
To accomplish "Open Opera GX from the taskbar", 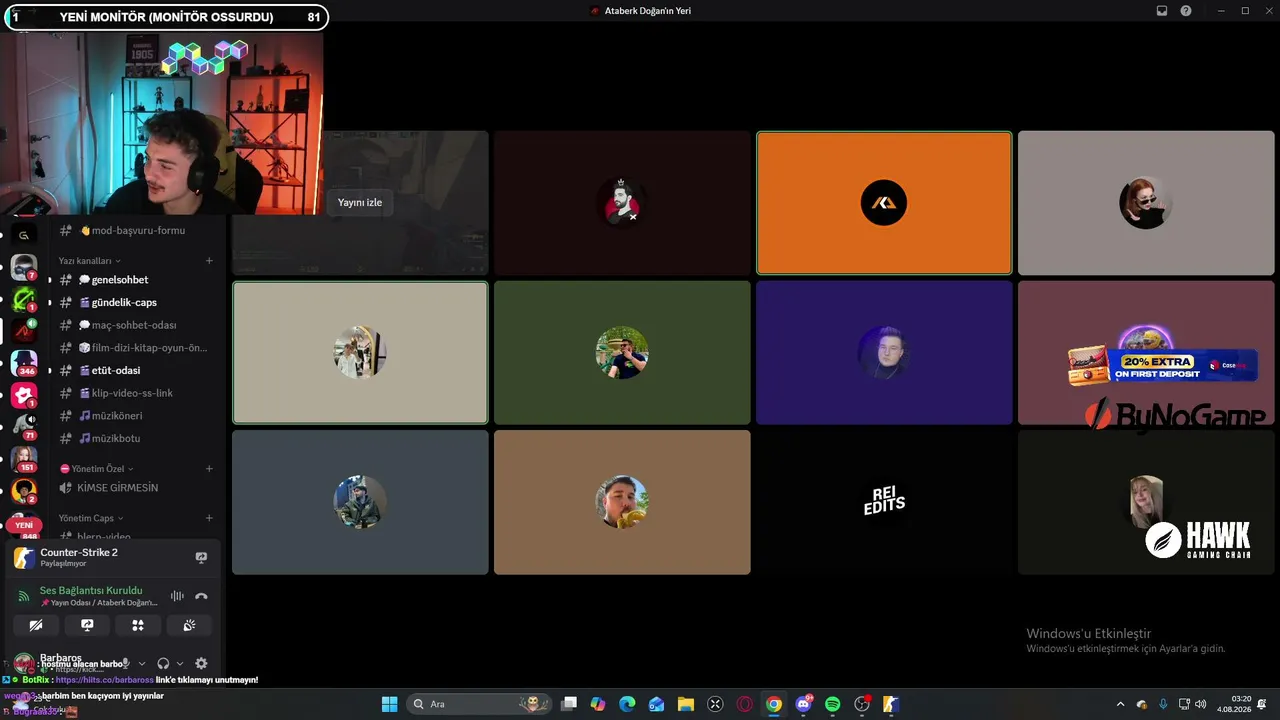I will point(744,704).
